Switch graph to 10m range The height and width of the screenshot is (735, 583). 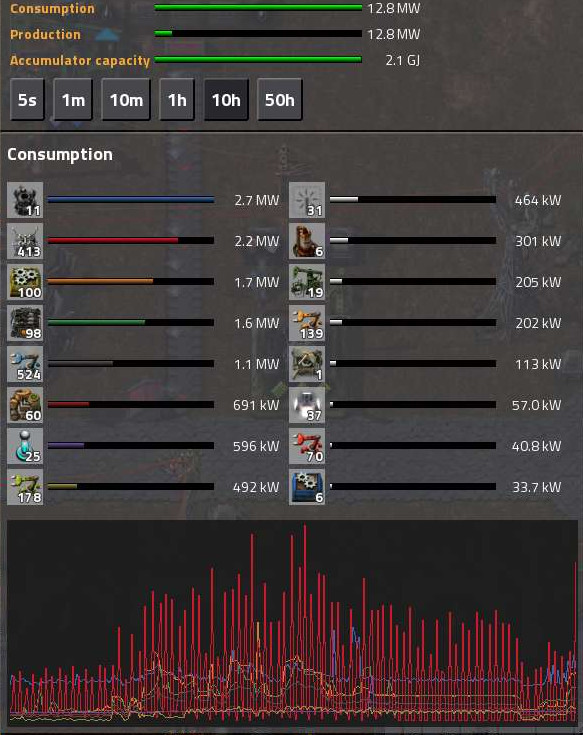(126, 99)
